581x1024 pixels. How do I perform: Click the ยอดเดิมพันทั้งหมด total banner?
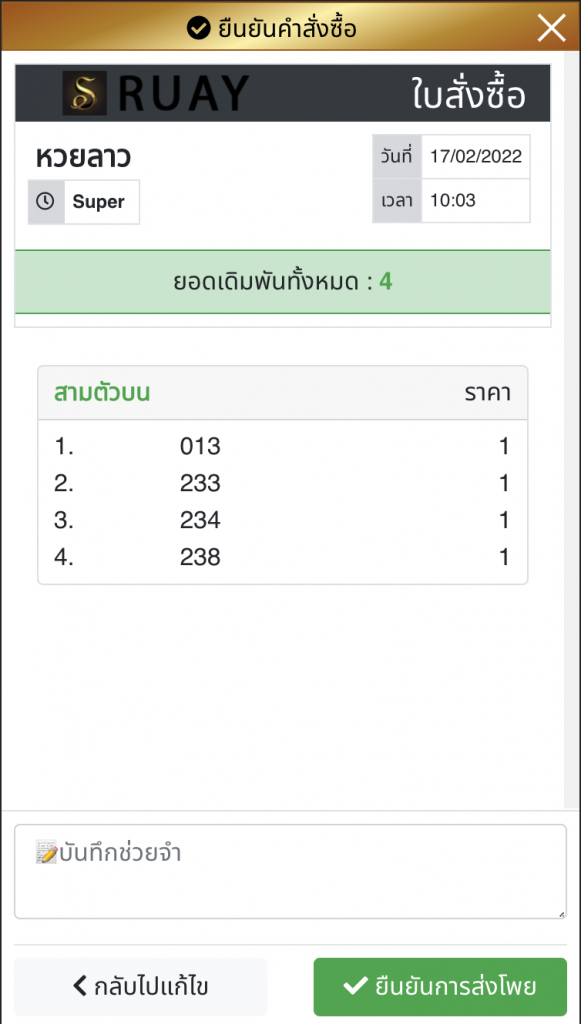pos(283,282)
